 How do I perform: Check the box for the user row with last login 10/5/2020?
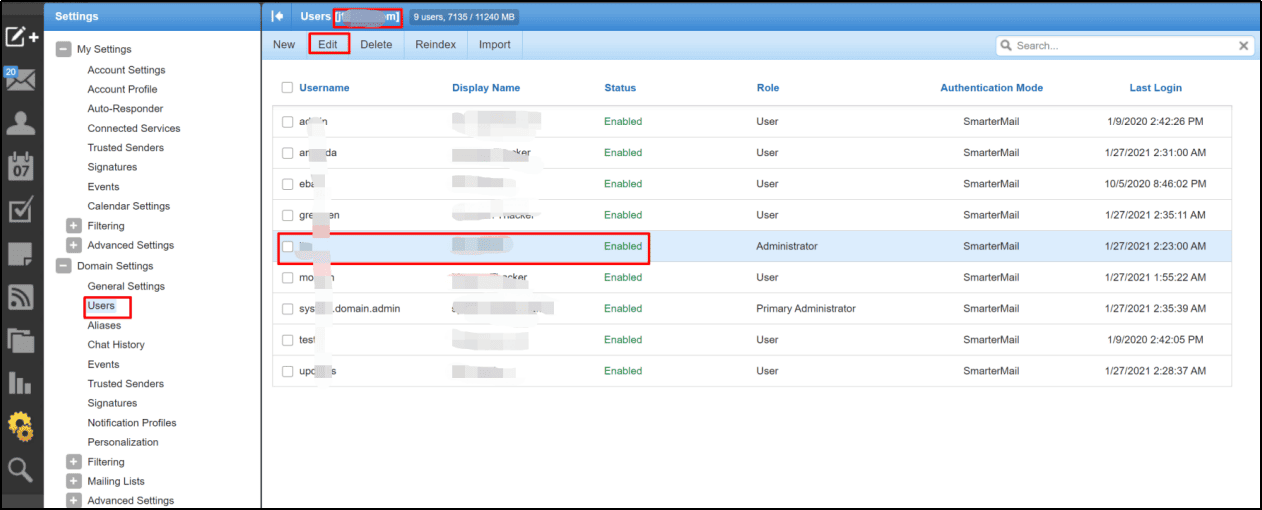[288, 184]
